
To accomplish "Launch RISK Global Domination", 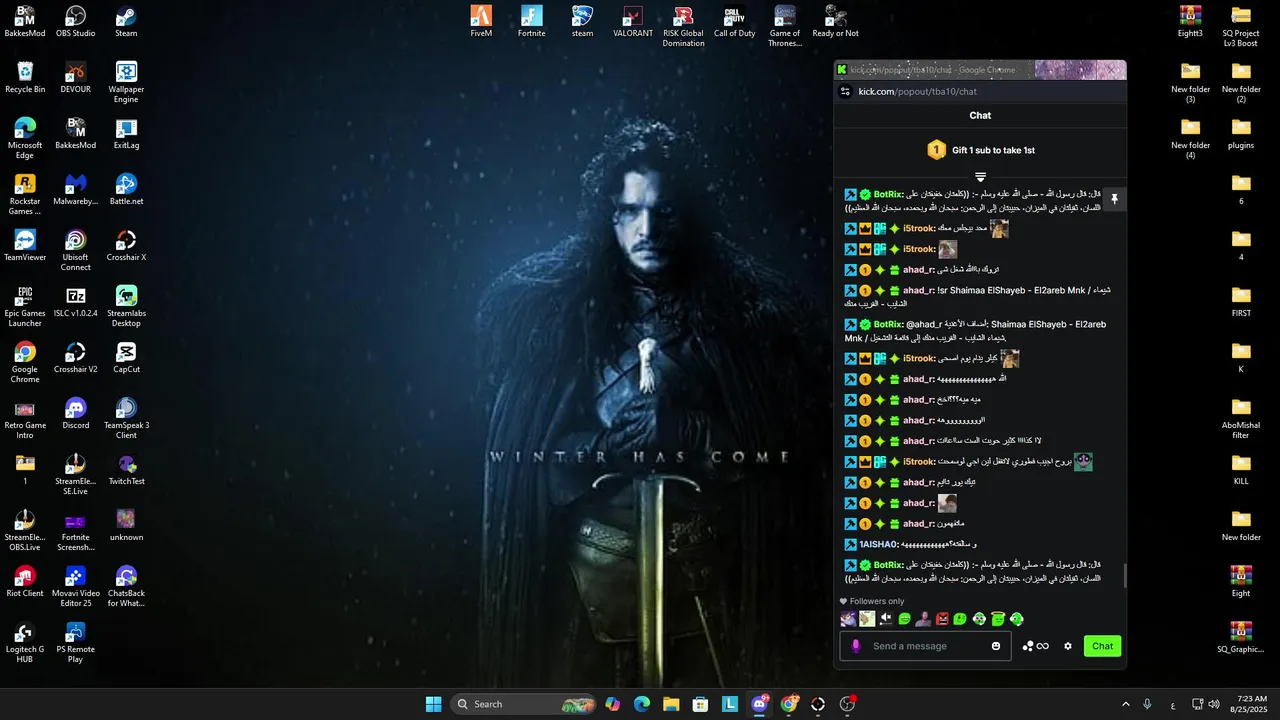I will pos(684,27).
